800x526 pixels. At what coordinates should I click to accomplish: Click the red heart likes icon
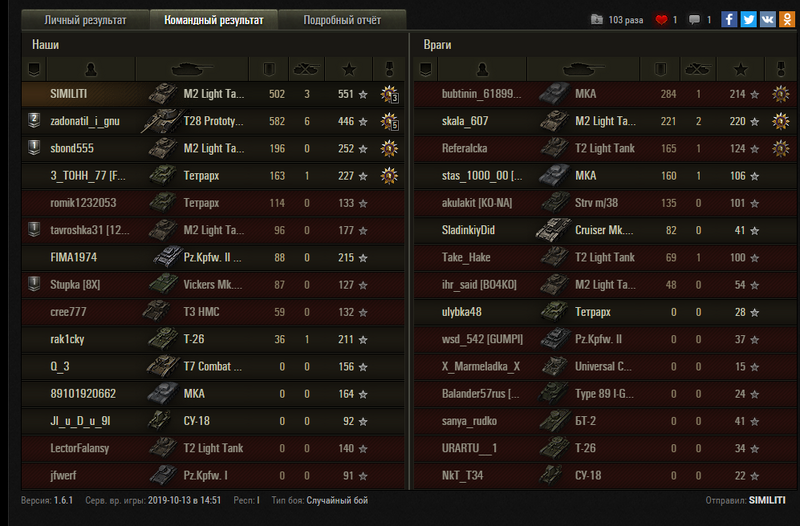pyautogui.click(x=661, y=20)
